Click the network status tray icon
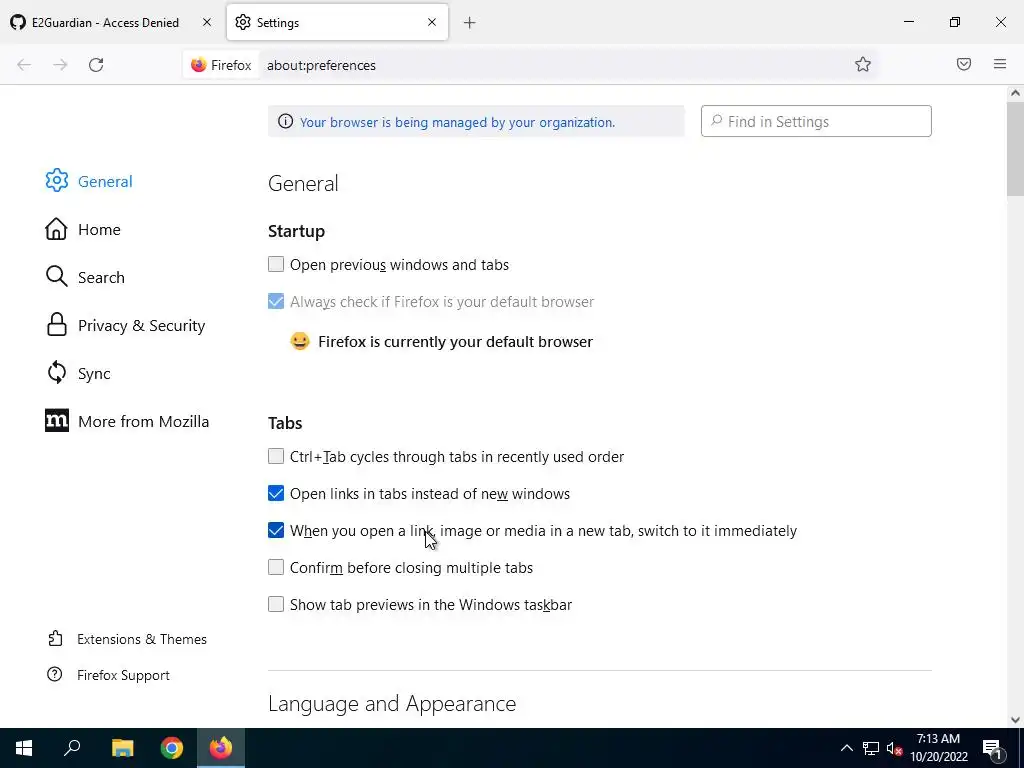The height and width of the screenshot is (768, 1024). 871,748
